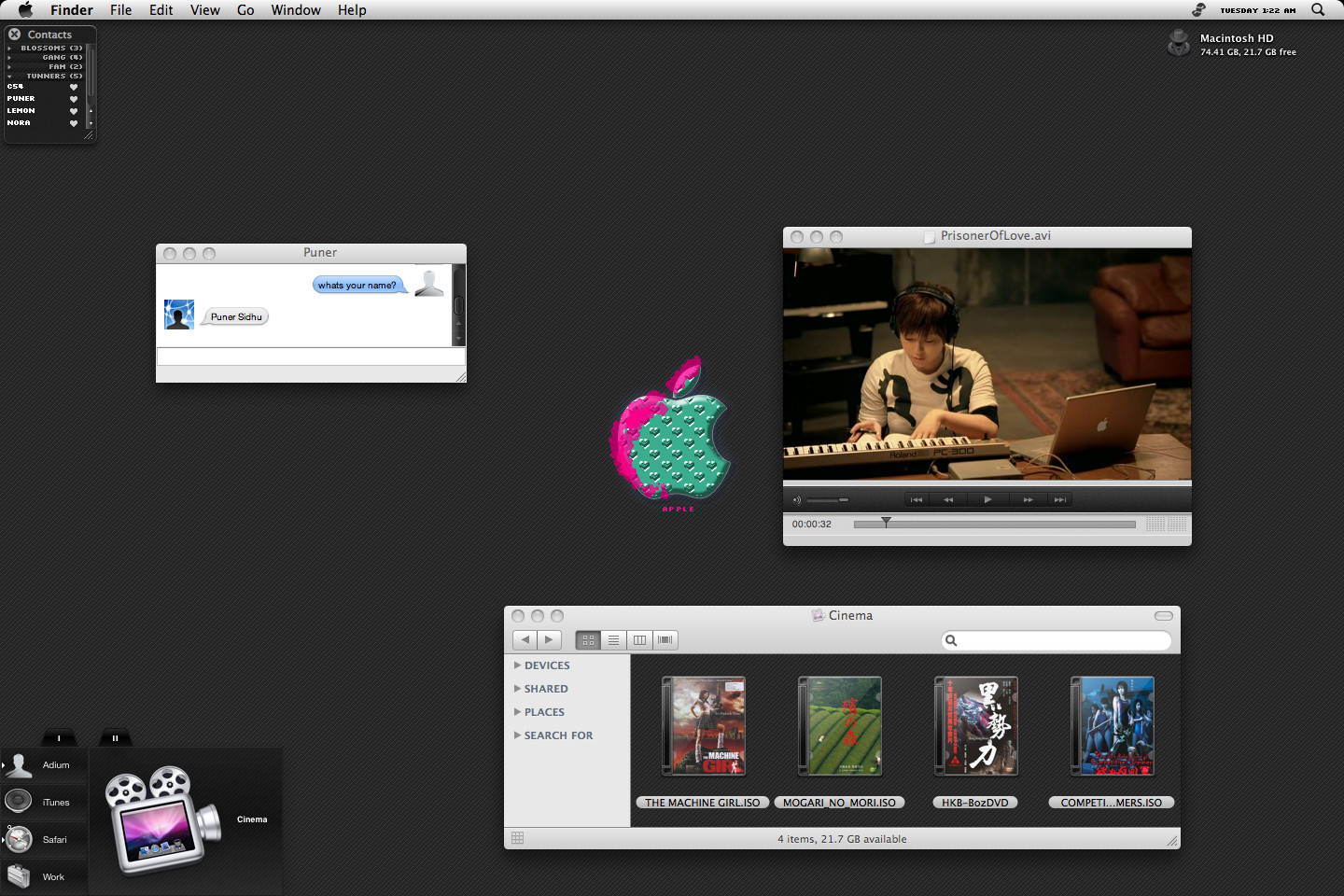1344x896 pixels.
Task: Switch Cinema window to Cover Flow view
Action: click(665, 640)
